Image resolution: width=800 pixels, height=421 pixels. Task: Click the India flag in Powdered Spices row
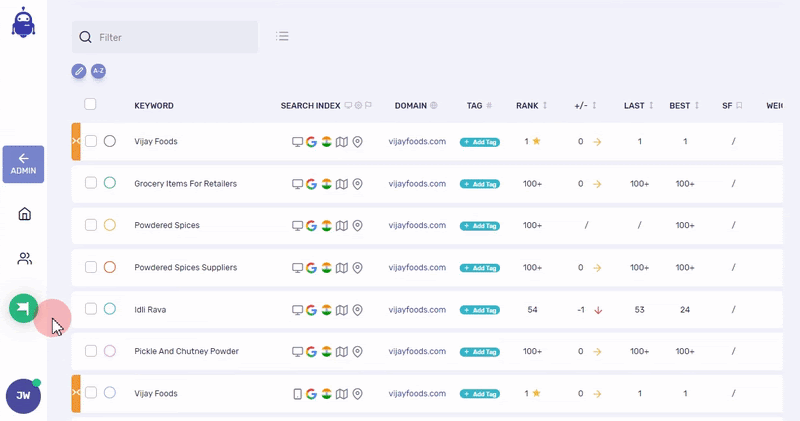pos(327,226)
